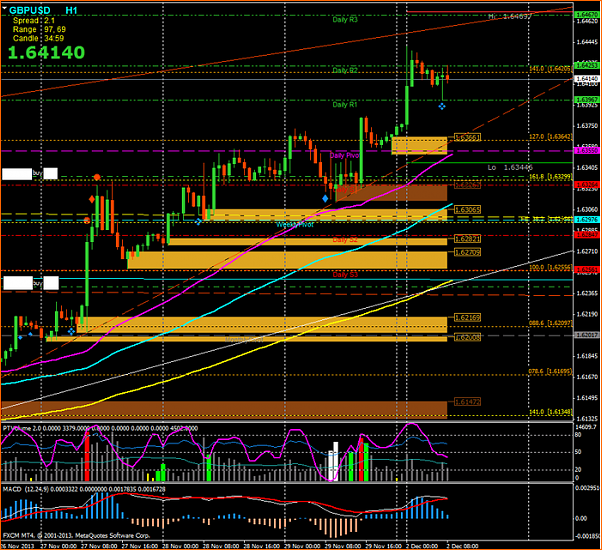Click the 0.002951 MACD scale value

pos(588,488)
